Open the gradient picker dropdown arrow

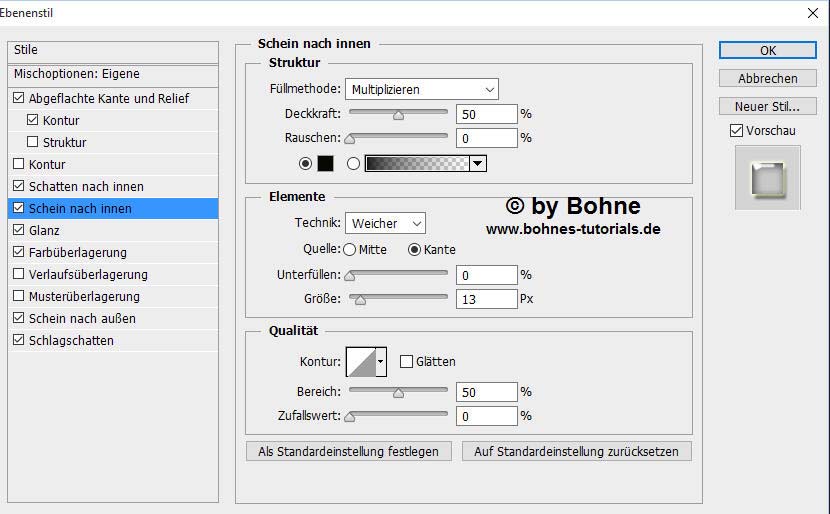[478, 164]
